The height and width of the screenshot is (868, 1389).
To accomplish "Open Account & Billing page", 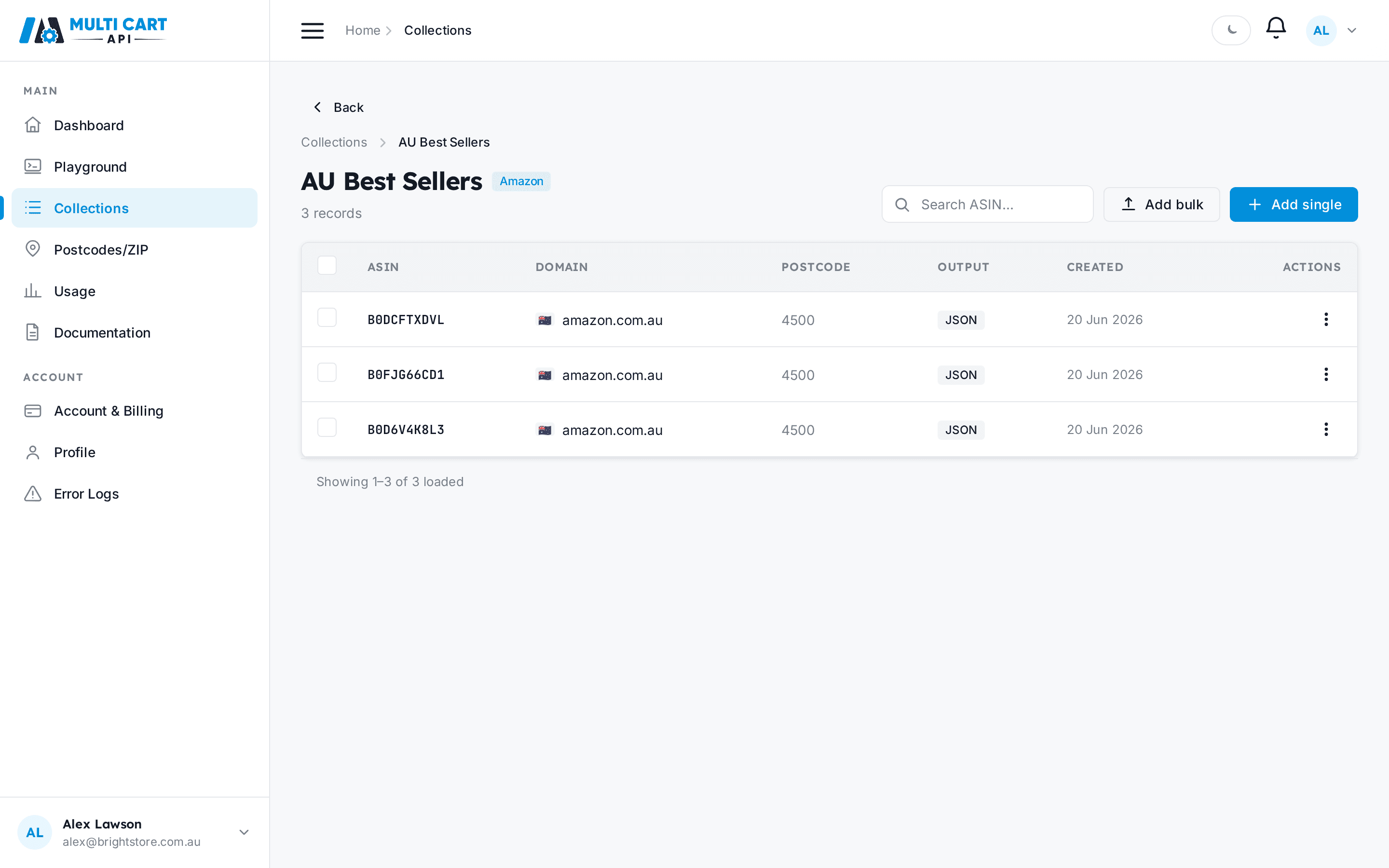I will click(x=134, y=410).
